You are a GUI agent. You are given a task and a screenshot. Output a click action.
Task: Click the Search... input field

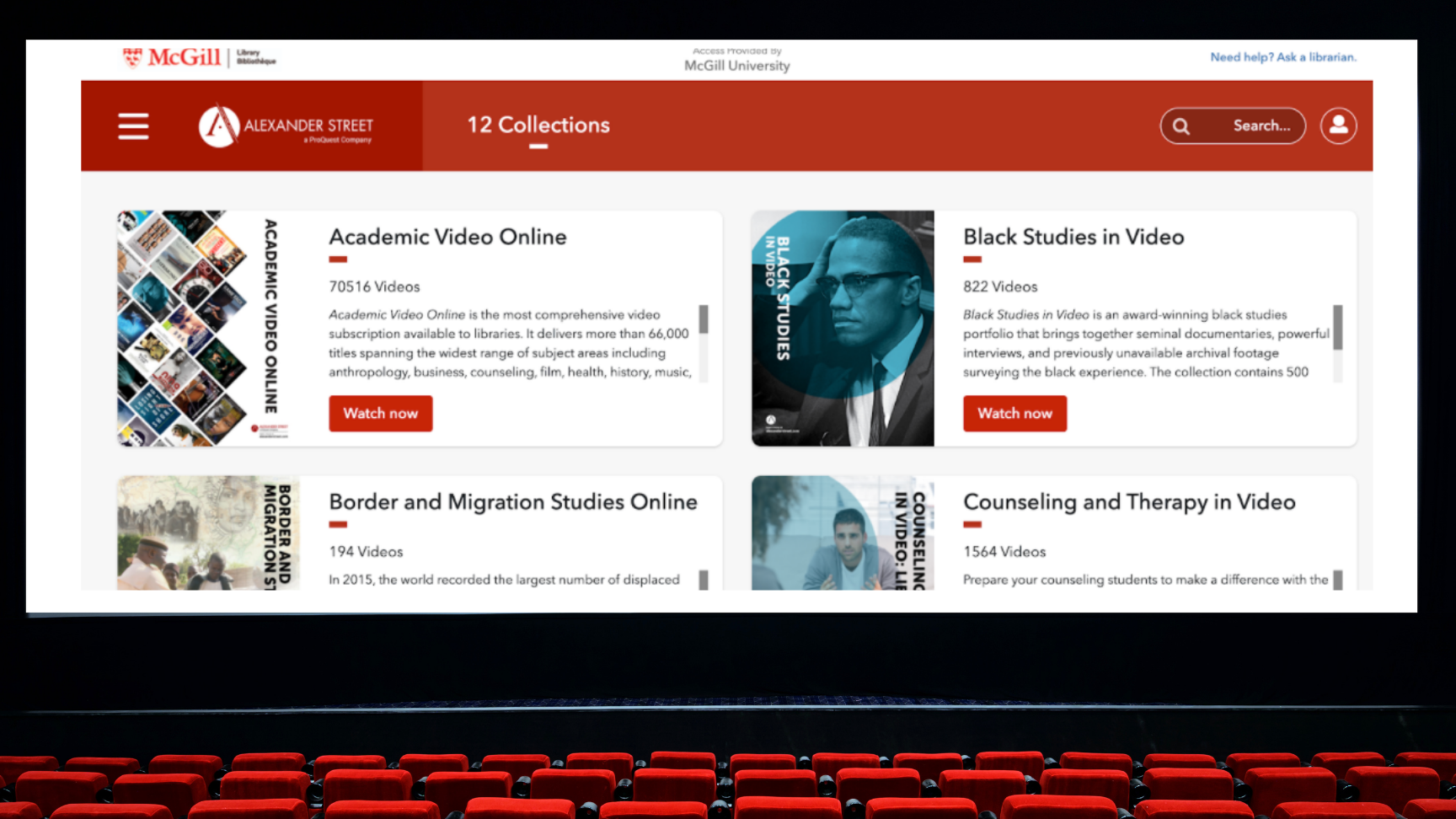[x=1233, y=126]
